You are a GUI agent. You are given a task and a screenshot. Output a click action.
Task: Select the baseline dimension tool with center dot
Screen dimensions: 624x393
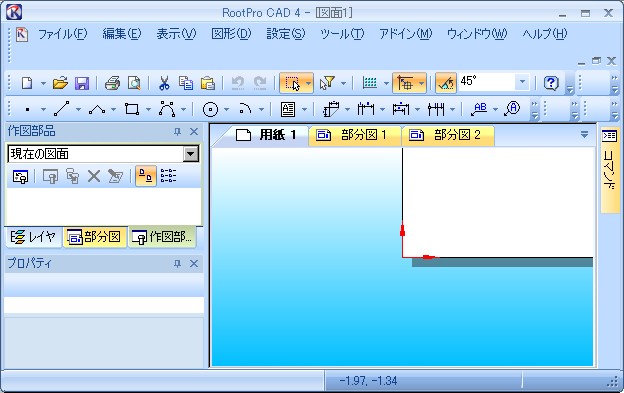[x=401, y=109]
